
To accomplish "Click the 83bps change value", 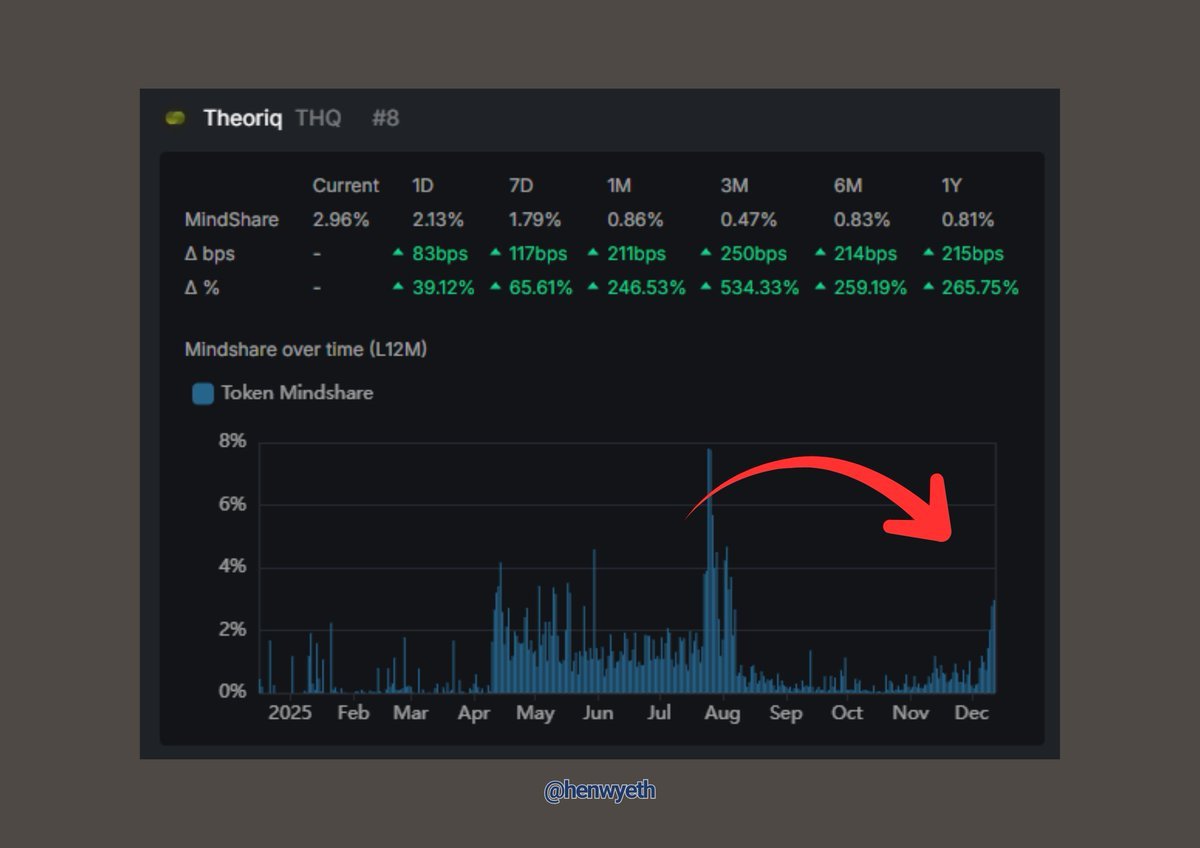I will (x=441, y=254).
